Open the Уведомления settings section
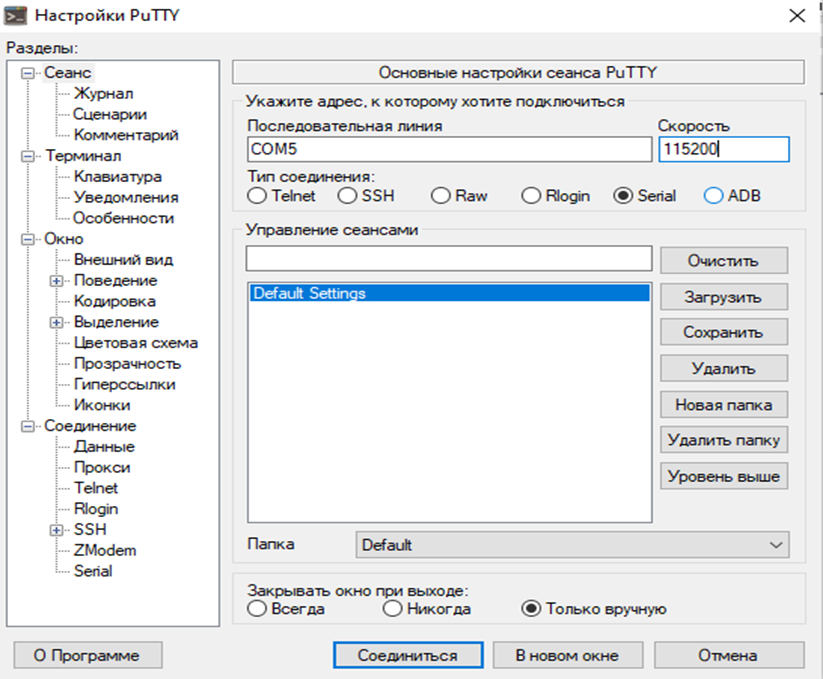This screenshot has width=823, height=679. point(126,197)
